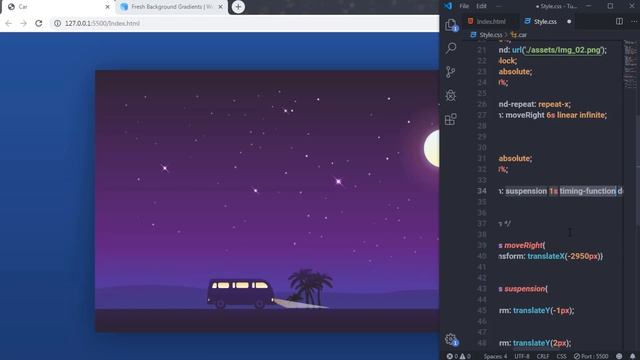Open a new browser tab with plus button
Image resolution: width=640 pixels, height=360 pixels.
(x=238, y=7)
